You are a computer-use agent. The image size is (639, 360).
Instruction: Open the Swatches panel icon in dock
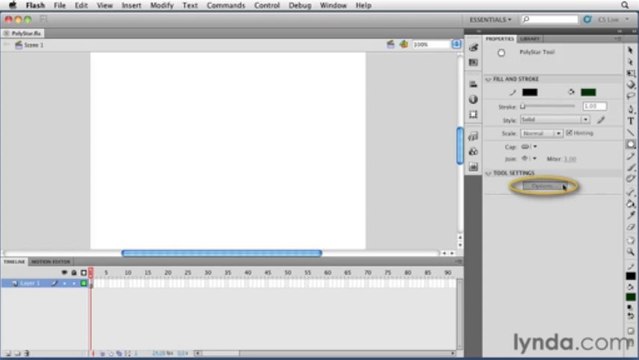[x=473, y=62]
